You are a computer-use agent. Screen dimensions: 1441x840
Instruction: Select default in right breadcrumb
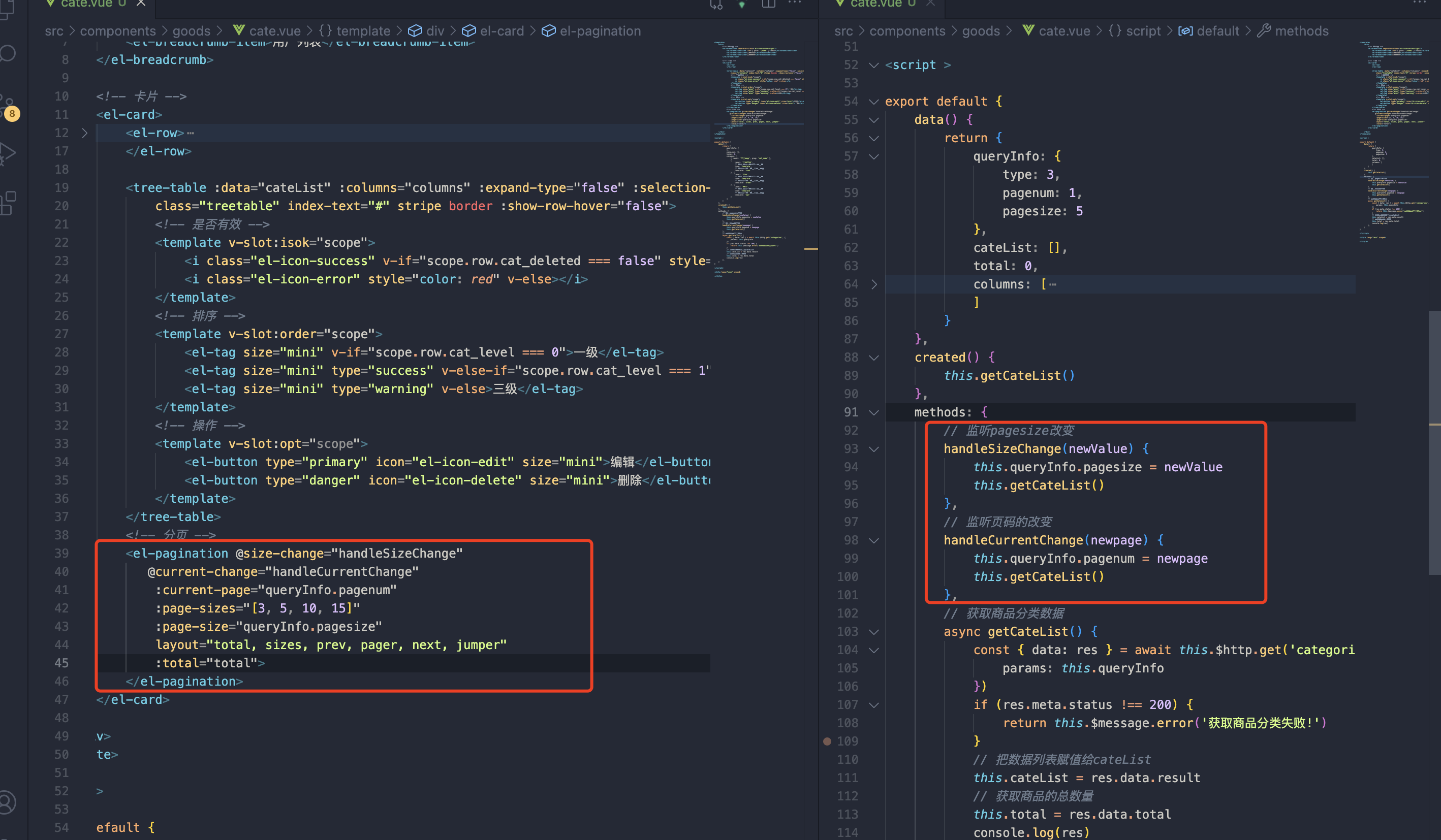point(1218,31)
